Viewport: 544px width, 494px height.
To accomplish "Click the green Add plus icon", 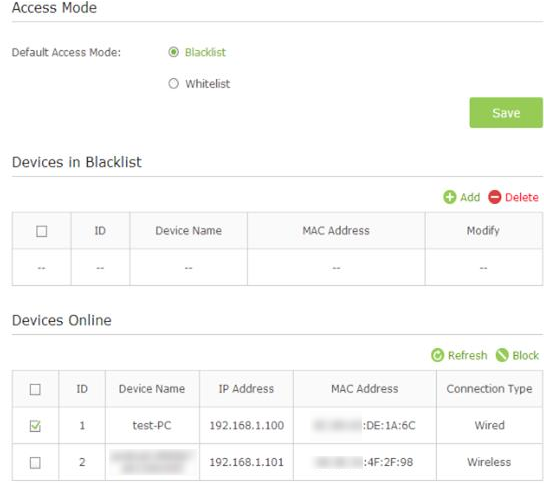I will click(x=450, y=197).
